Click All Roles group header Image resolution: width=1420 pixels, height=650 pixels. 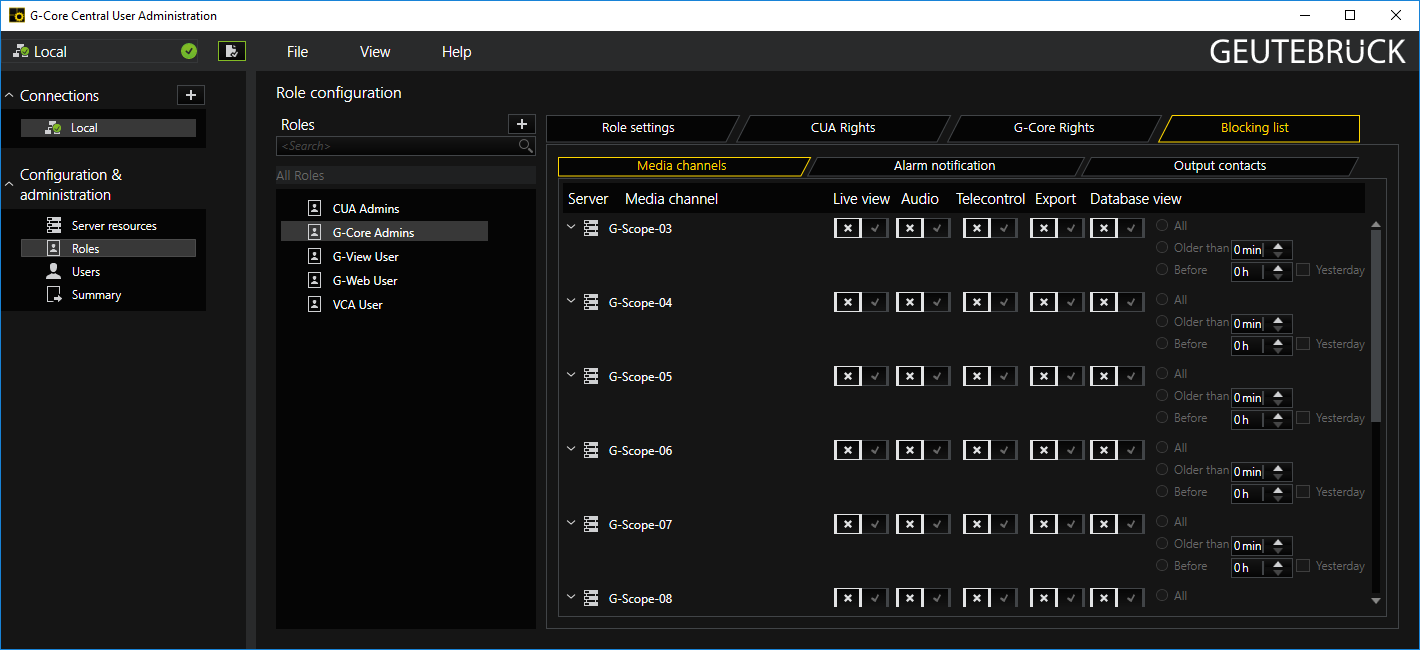coord(406,175)
